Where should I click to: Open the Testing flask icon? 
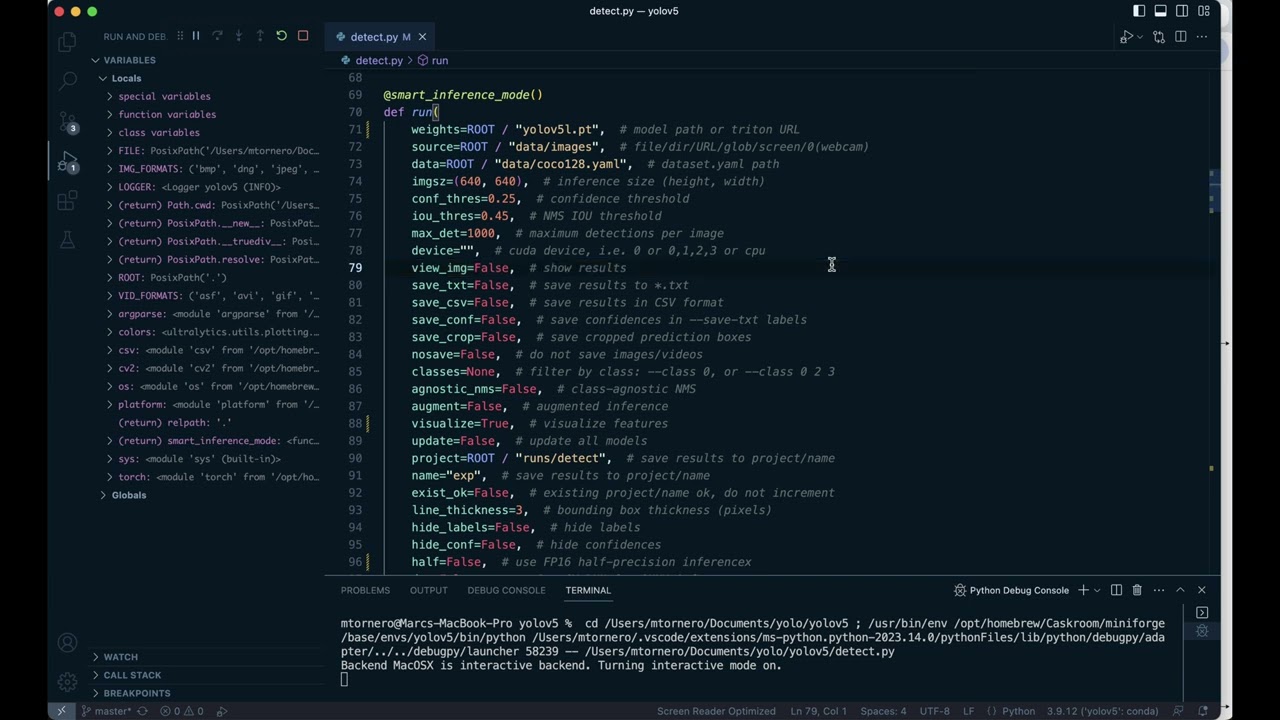click(67, 240)
